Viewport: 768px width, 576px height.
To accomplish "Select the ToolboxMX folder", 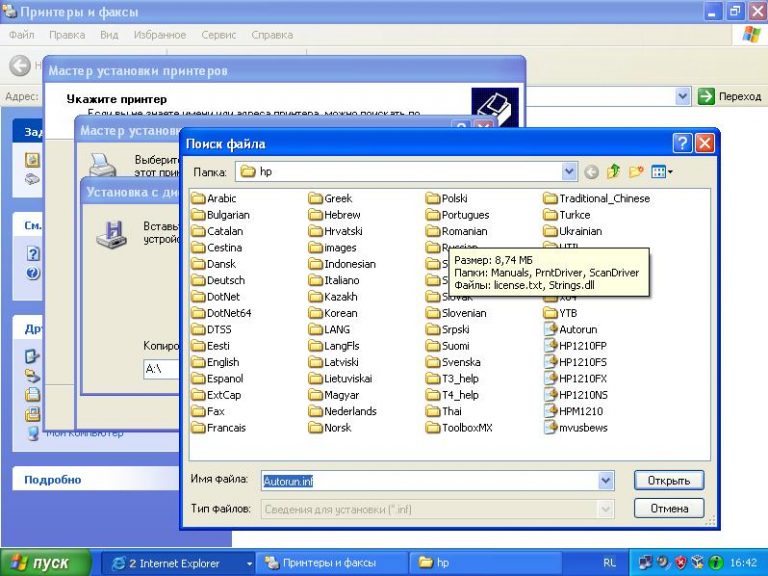I will pyautogui.click(x=459, y=428).
